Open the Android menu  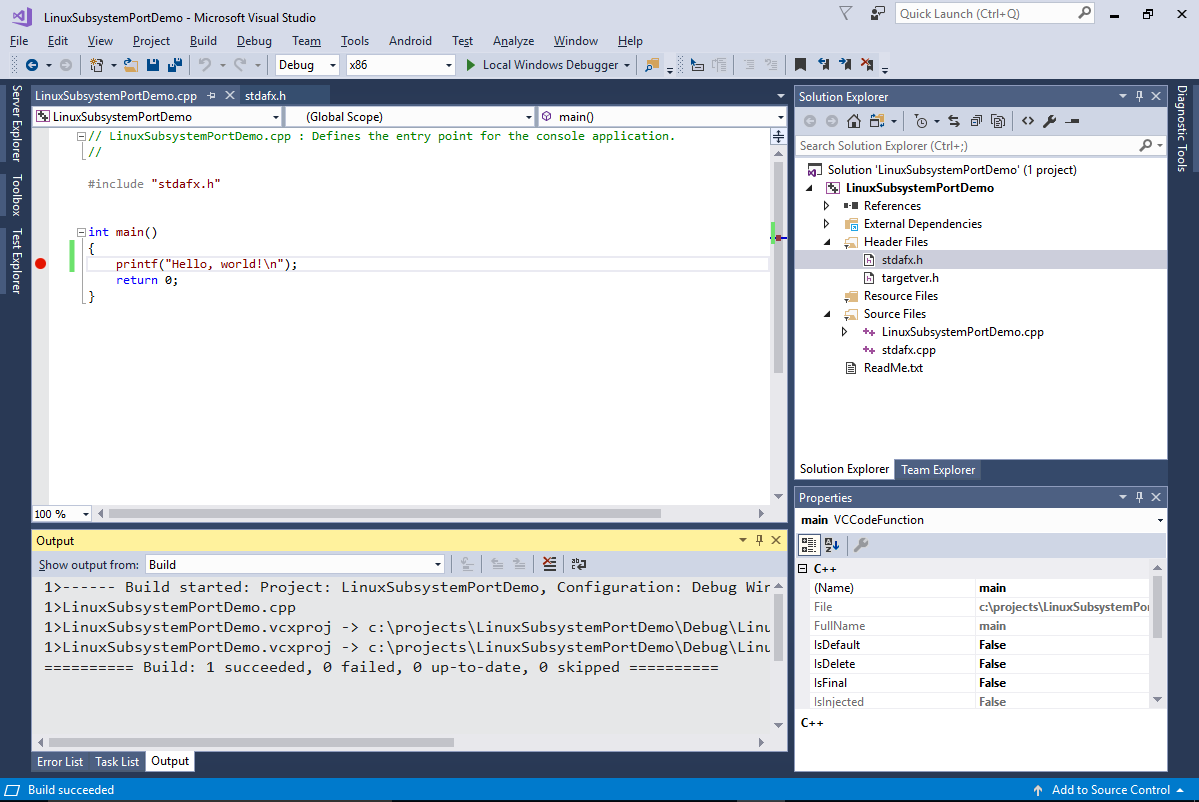(x=410, y=41)
